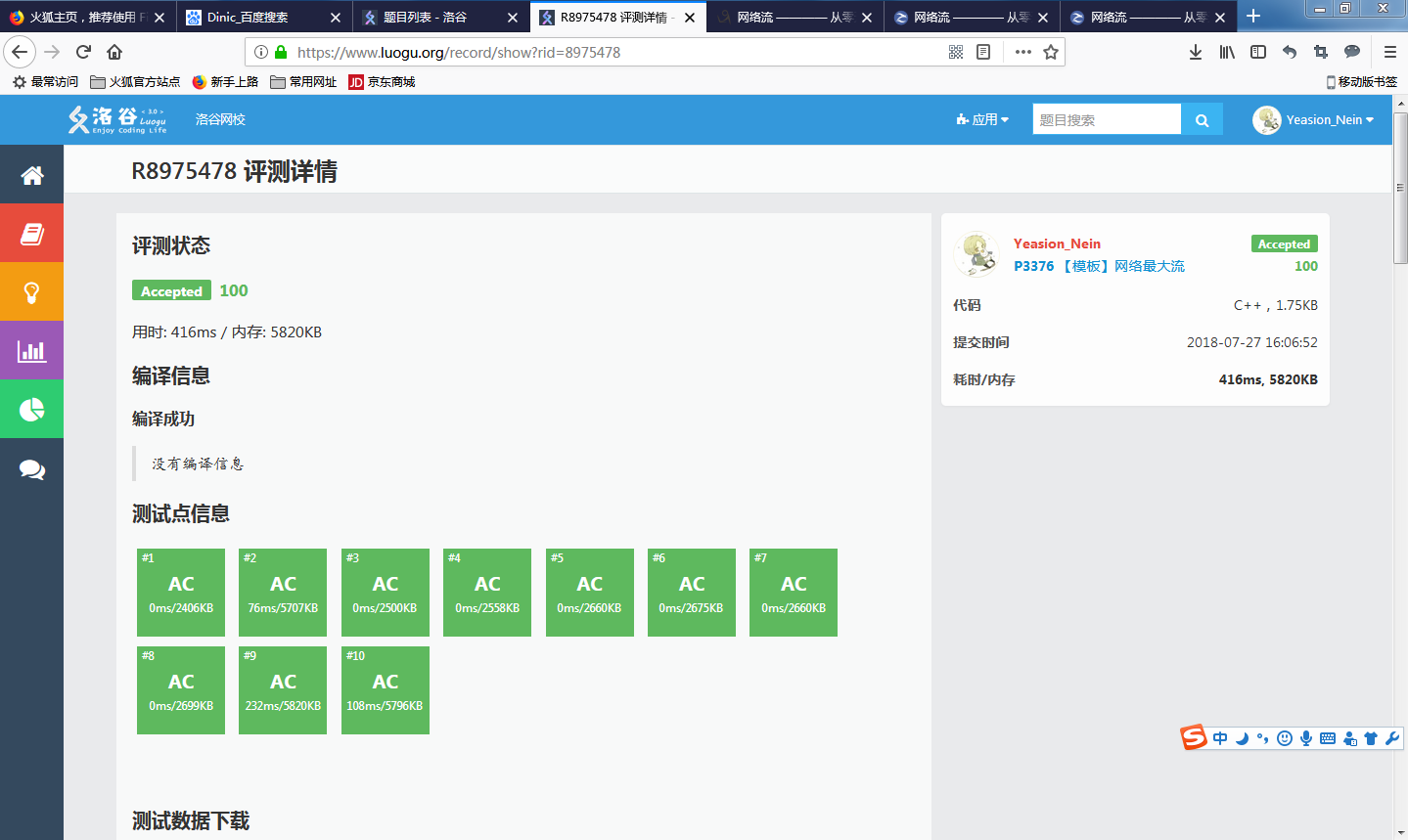Image resolution: width=1408 pixels, height=840 pixels.
Task: Select test point #10 108ms tile
Action: point(386,690)
